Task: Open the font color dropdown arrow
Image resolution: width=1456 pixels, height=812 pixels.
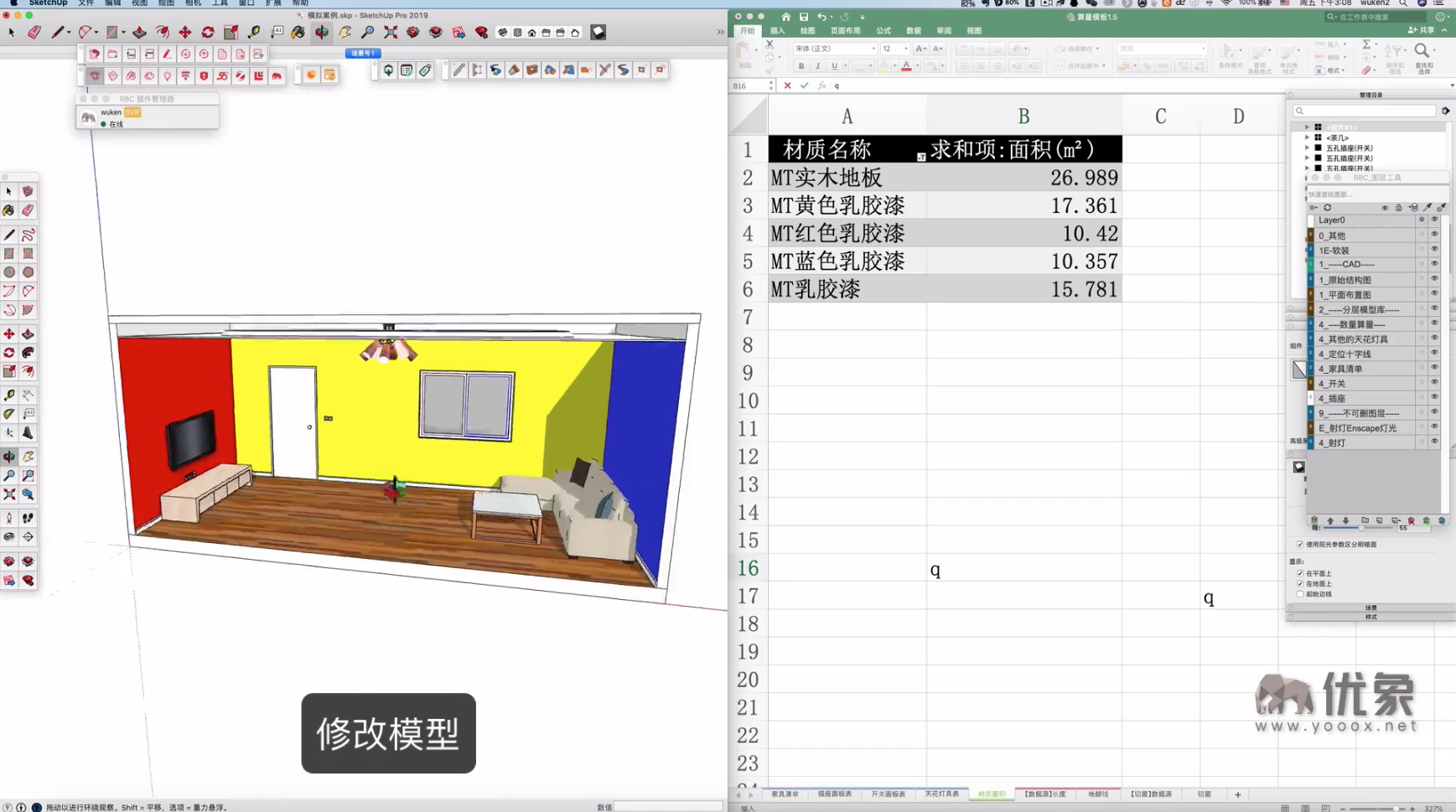Action: (916, 66)
